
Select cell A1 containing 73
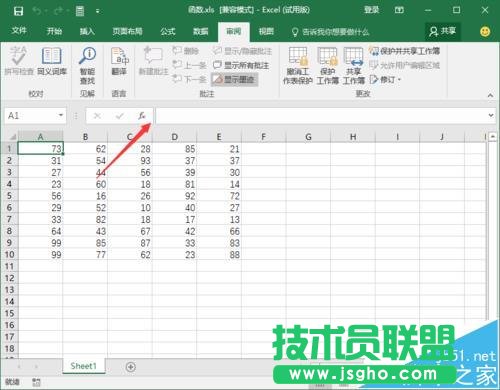(x=40, y=149)
